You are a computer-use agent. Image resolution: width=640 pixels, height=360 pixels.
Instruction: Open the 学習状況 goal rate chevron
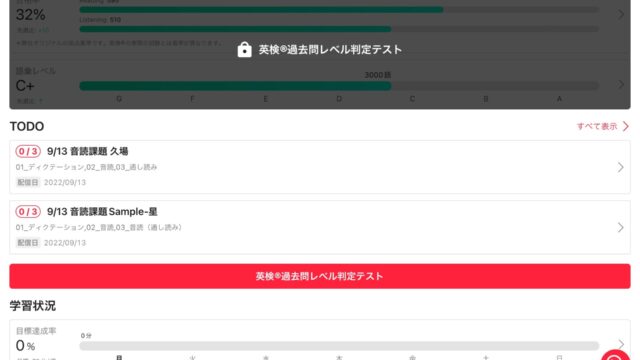pos(621,344)
